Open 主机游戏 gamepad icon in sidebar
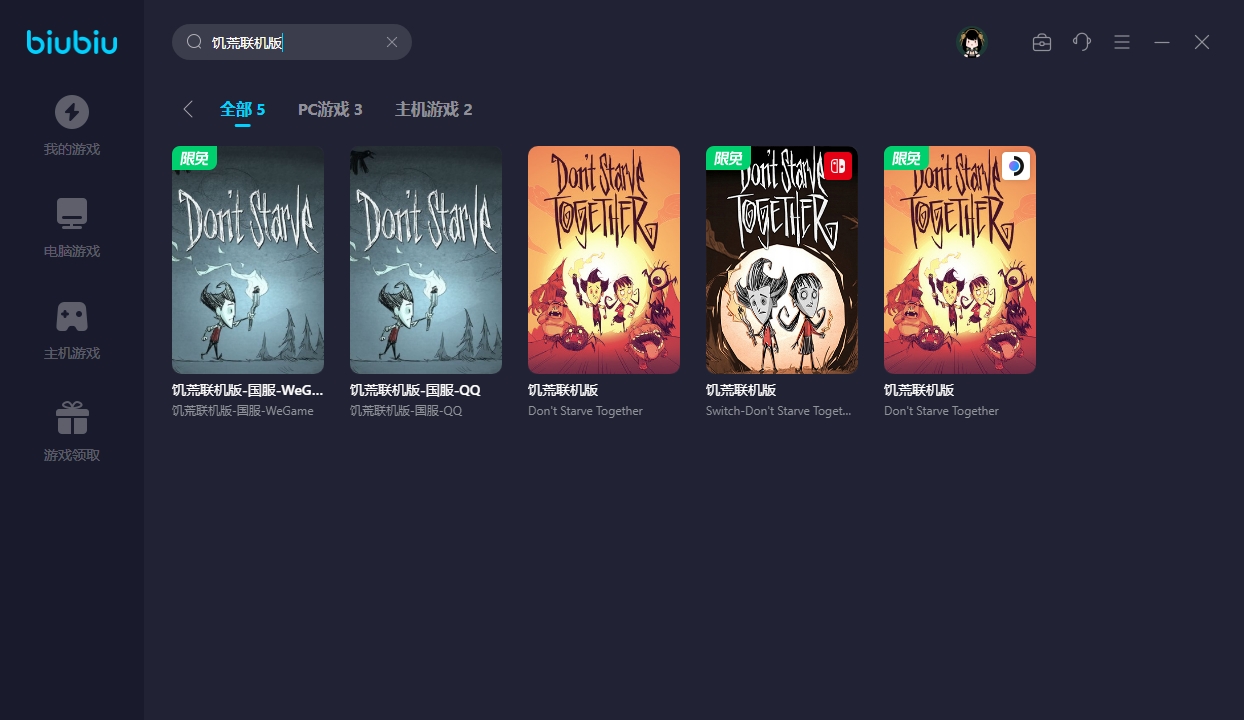1244x720 pixels. tap(72, 316)
